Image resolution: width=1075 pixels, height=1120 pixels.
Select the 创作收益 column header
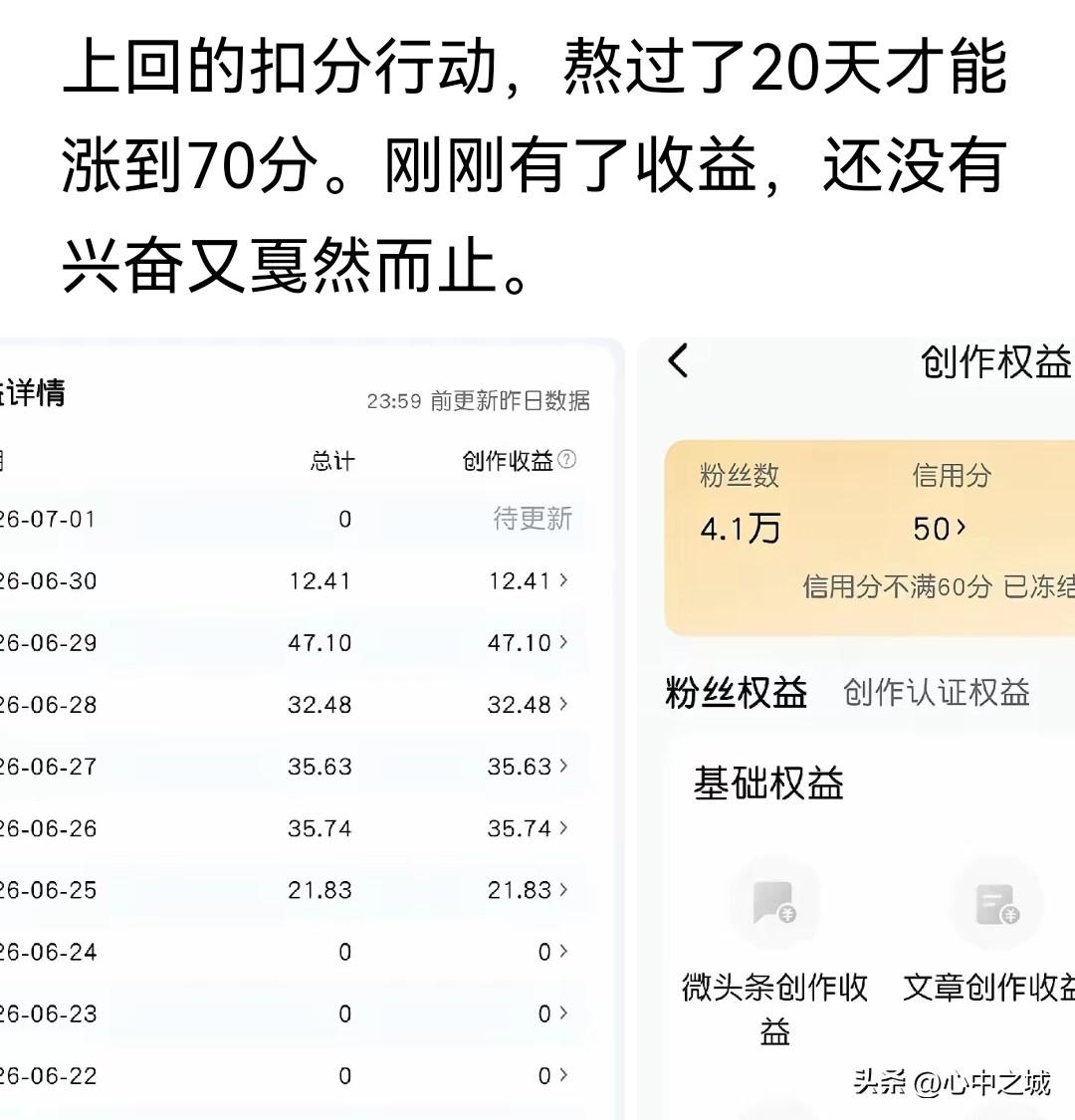(x=508, y=461)
